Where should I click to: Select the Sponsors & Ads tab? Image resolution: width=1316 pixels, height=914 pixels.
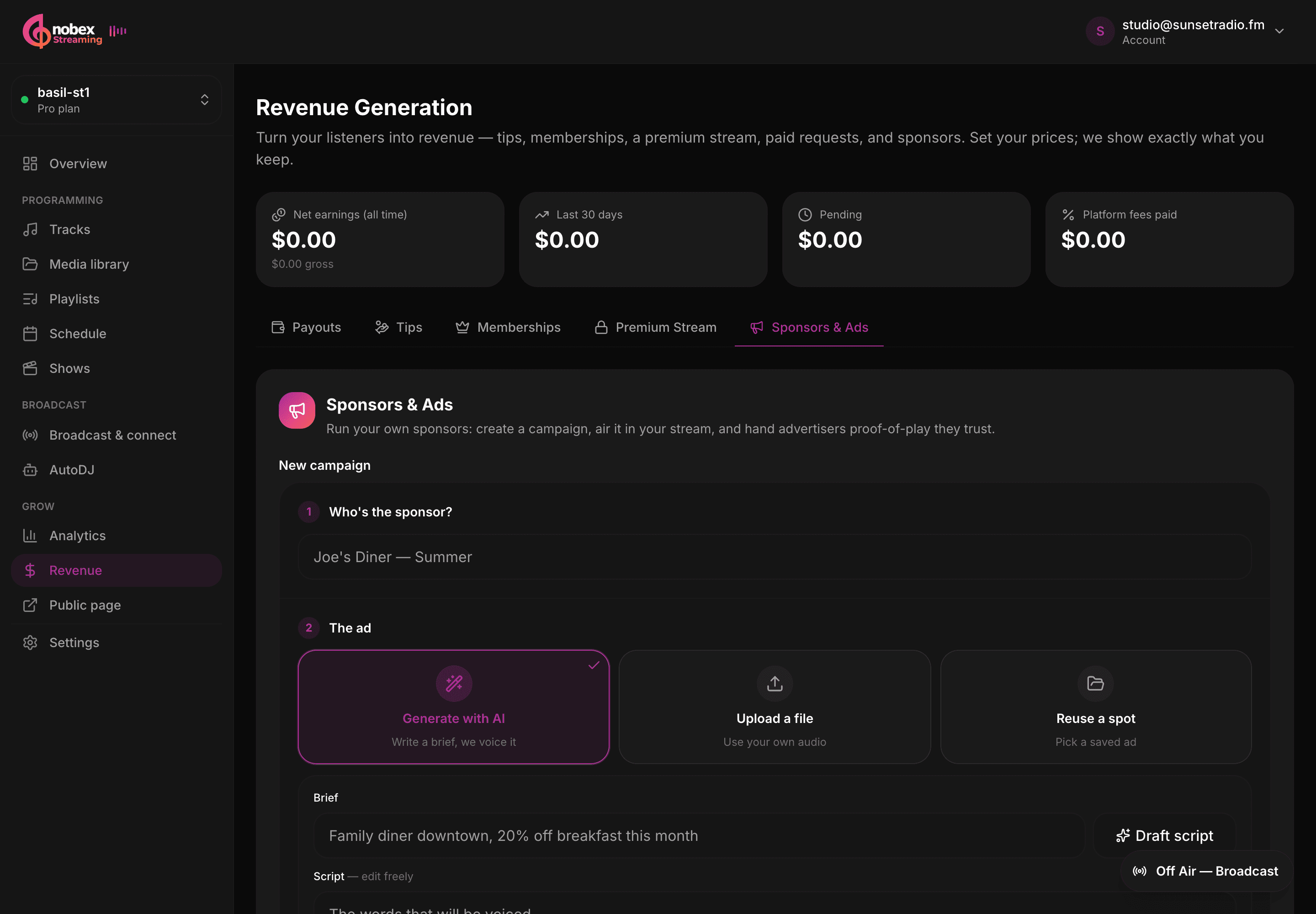[x=809, y=327]
